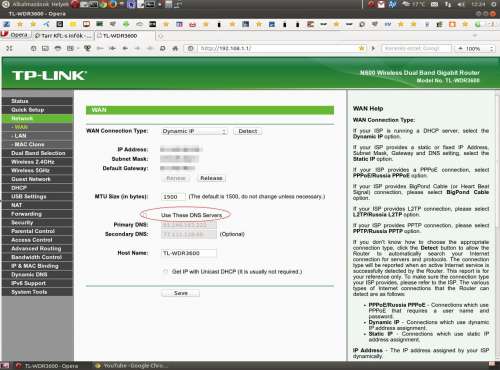Open the WAN Connection Type dropdown
The height and width of the screenshot is (370, 500).
point(194,131)
